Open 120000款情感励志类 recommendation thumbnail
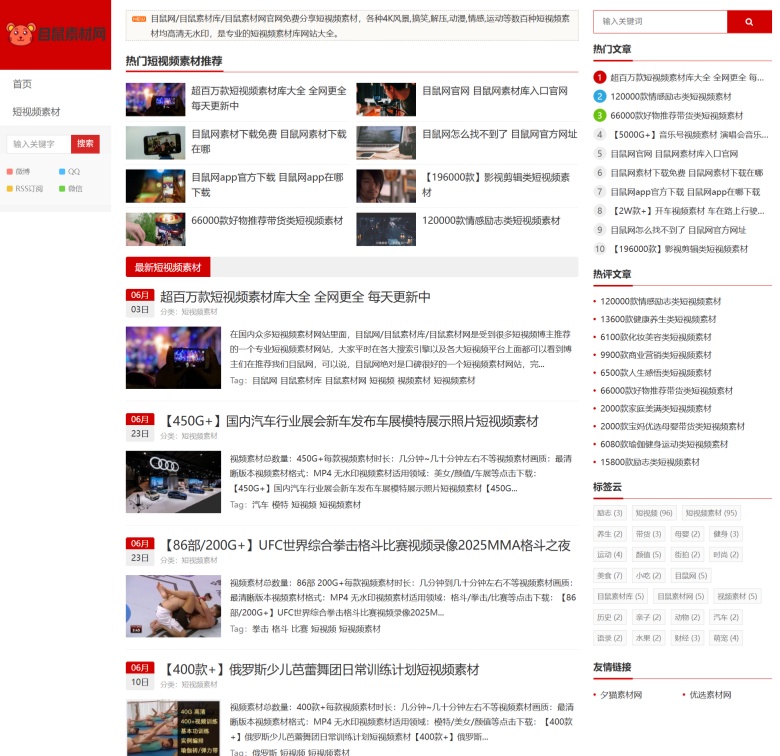Screen dimensions: 780x756 pos(386,229)
